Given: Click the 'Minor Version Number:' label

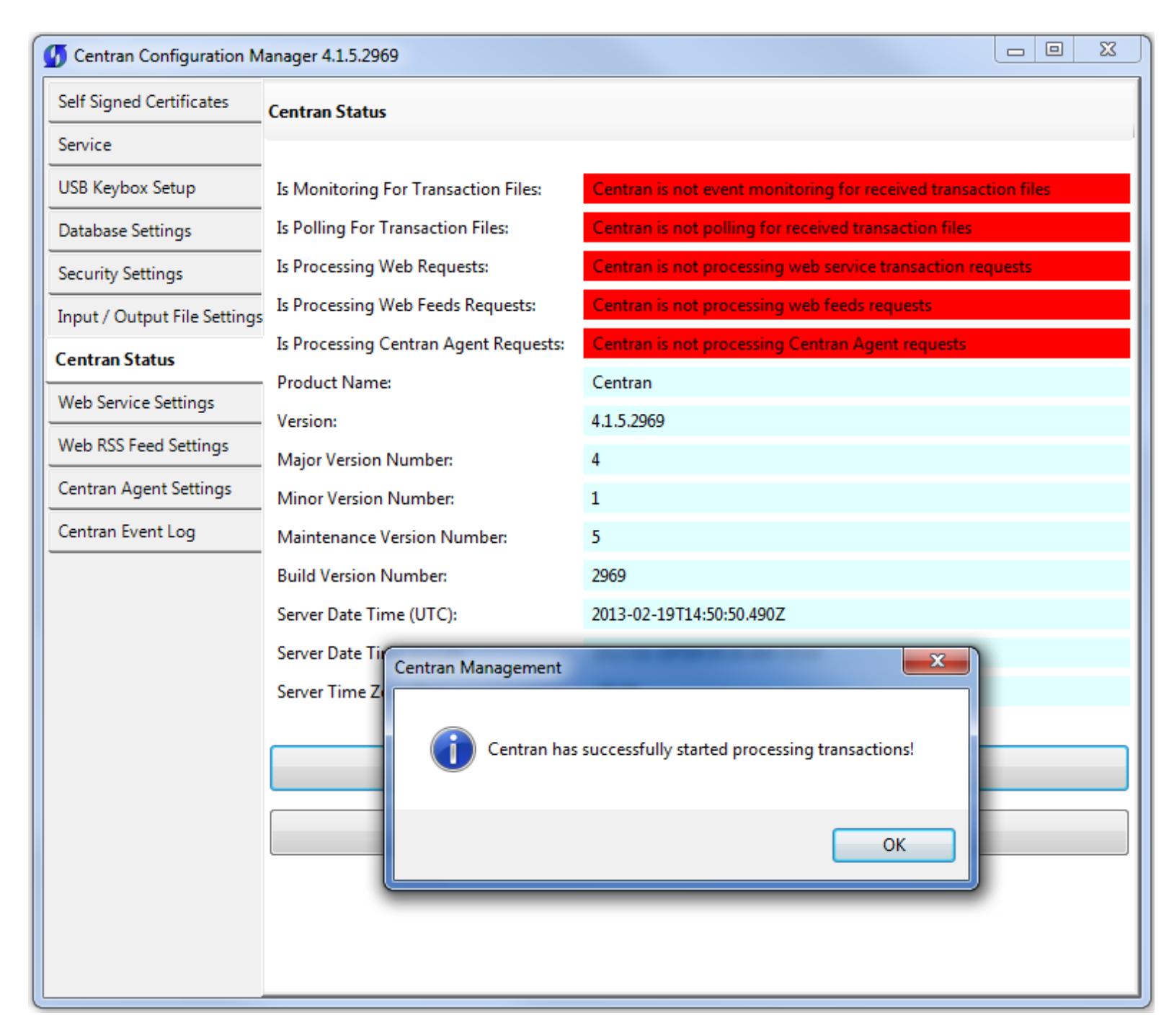Looking at the screenshot, I should click(365, 499).
